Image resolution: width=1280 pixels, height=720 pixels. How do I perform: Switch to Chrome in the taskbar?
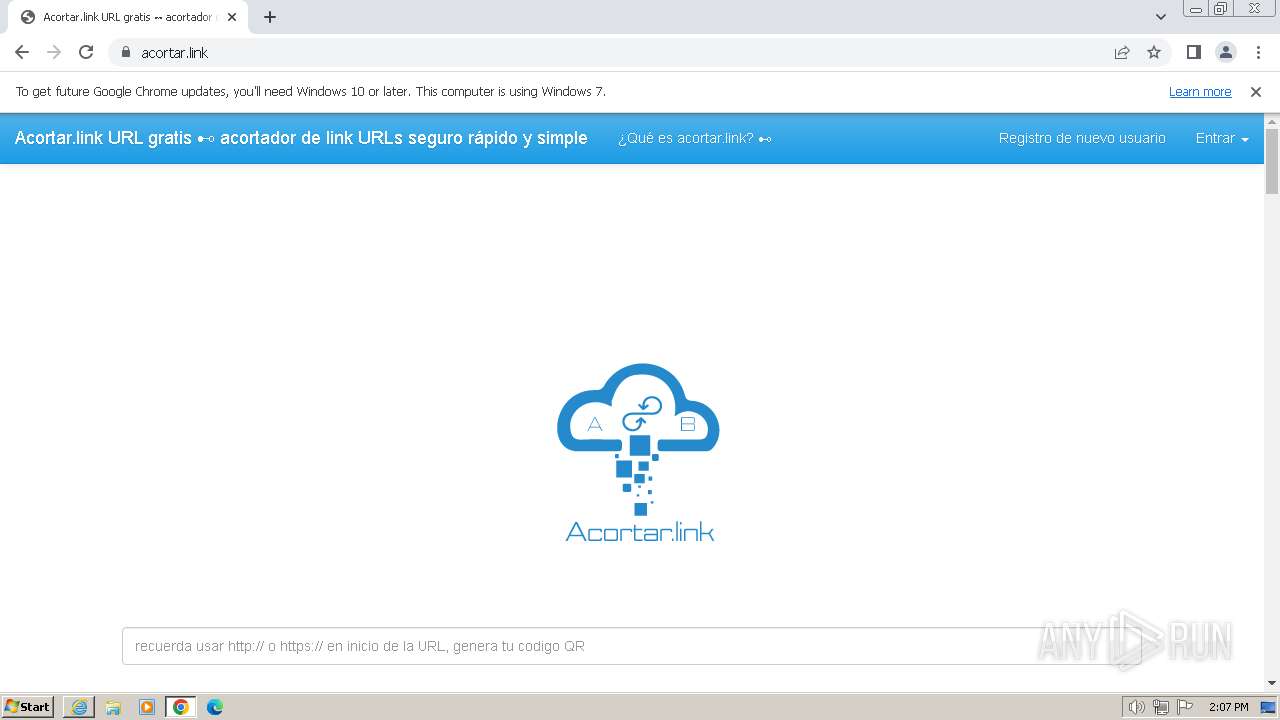click(181, 707)
